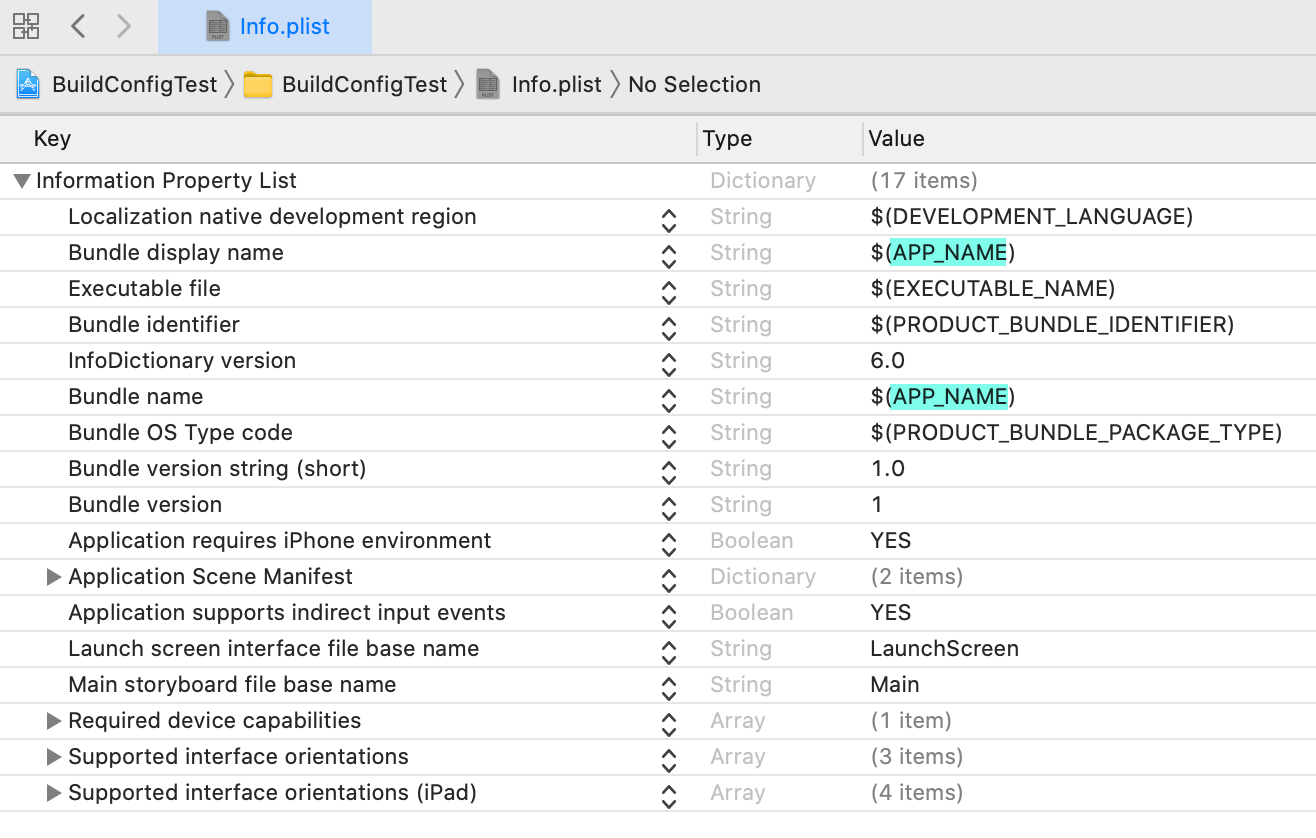This screenshot has width=1316, height=838.
Task: Open key stepper for Main storyboard file base name
Action: pyautogui.click(x=669, y=686)
